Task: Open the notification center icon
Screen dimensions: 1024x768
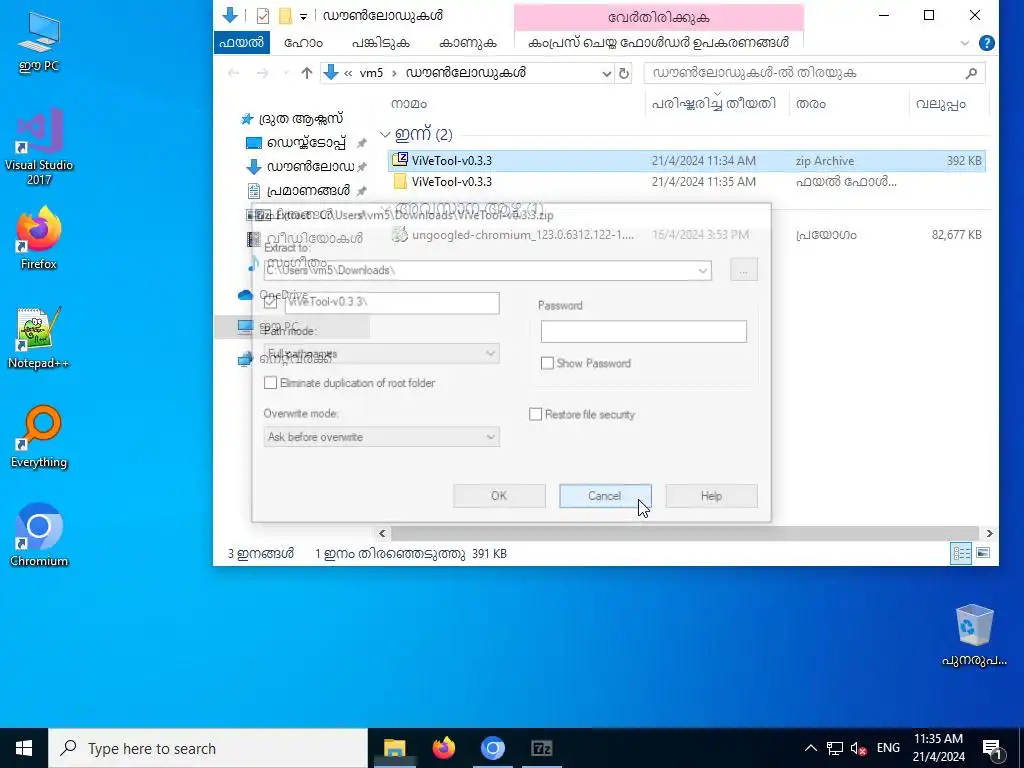Action: (x=992, y=748)
